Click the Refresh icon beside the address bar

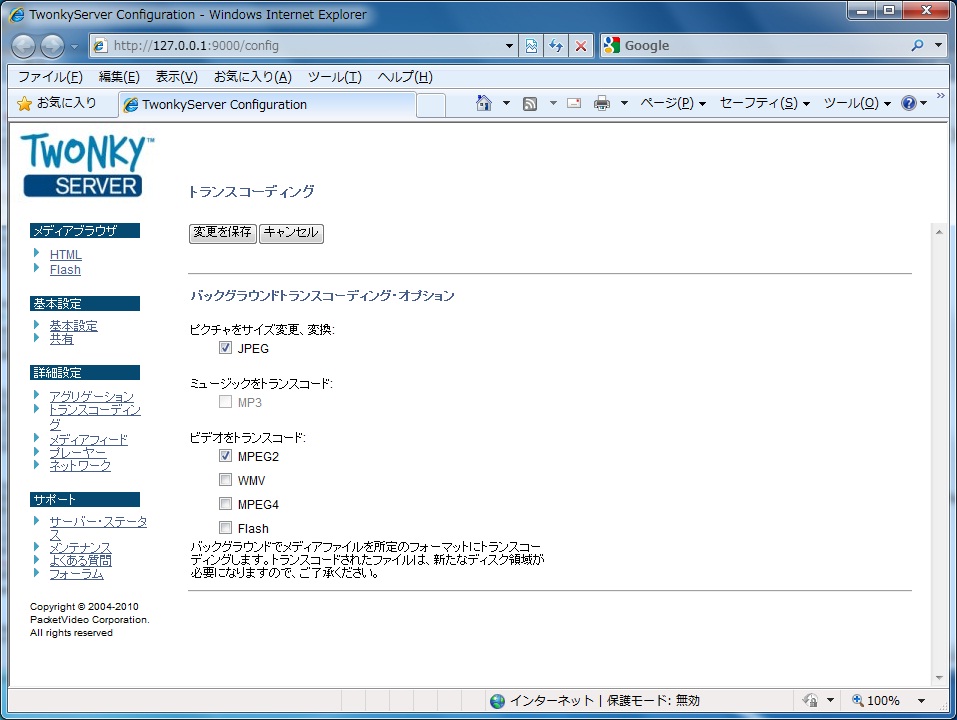[x=556, y=46]
